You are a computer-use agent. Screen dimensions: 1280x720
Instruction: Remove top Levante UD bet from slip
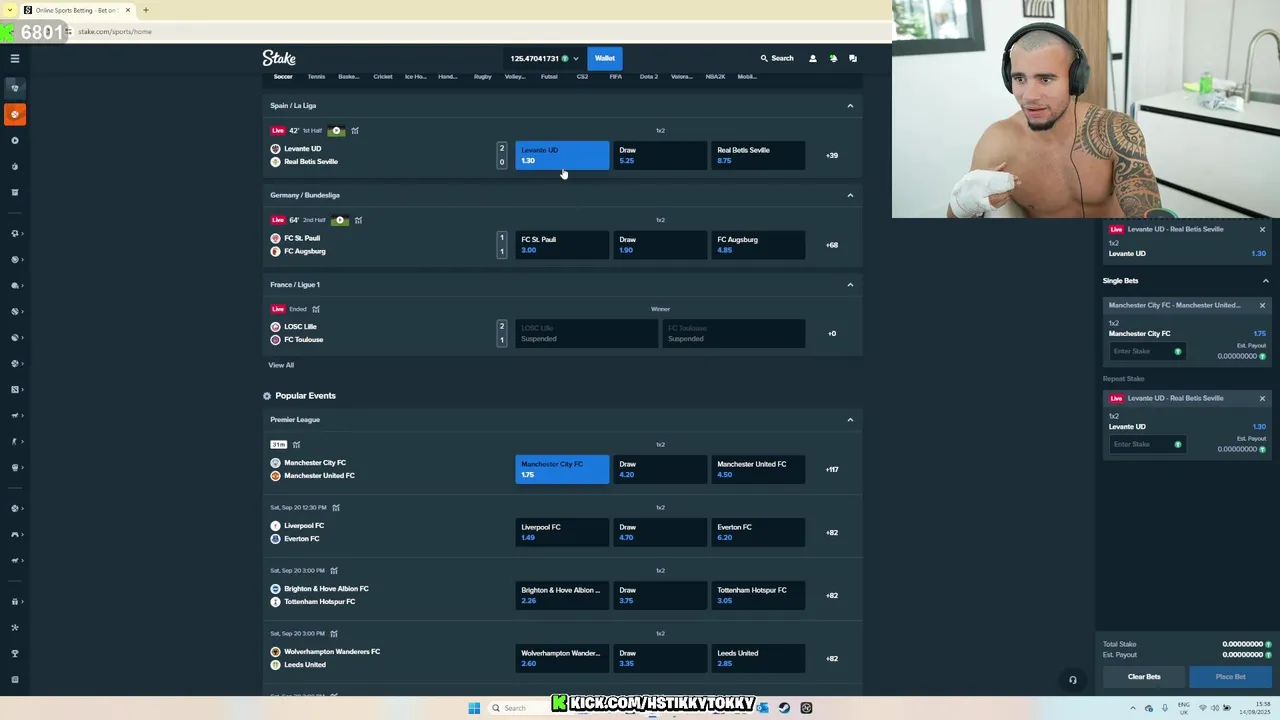pyautogui.click(x=1262, y=229)
